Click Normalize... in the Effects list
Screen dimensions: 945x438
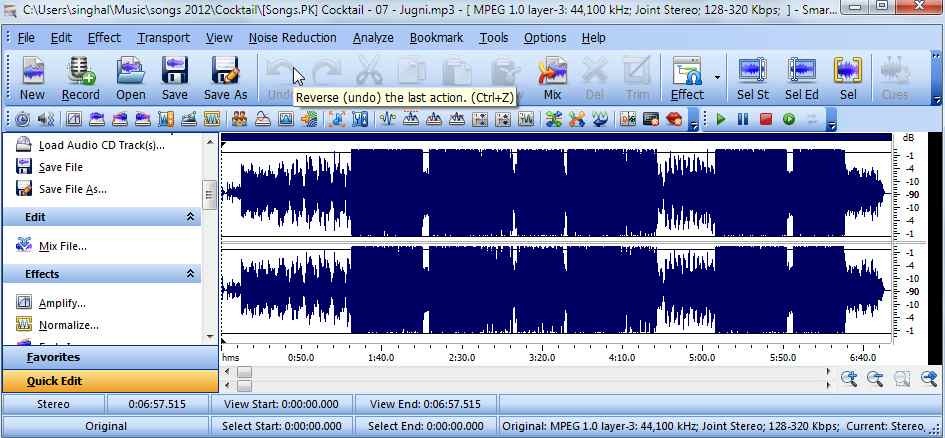68,325
